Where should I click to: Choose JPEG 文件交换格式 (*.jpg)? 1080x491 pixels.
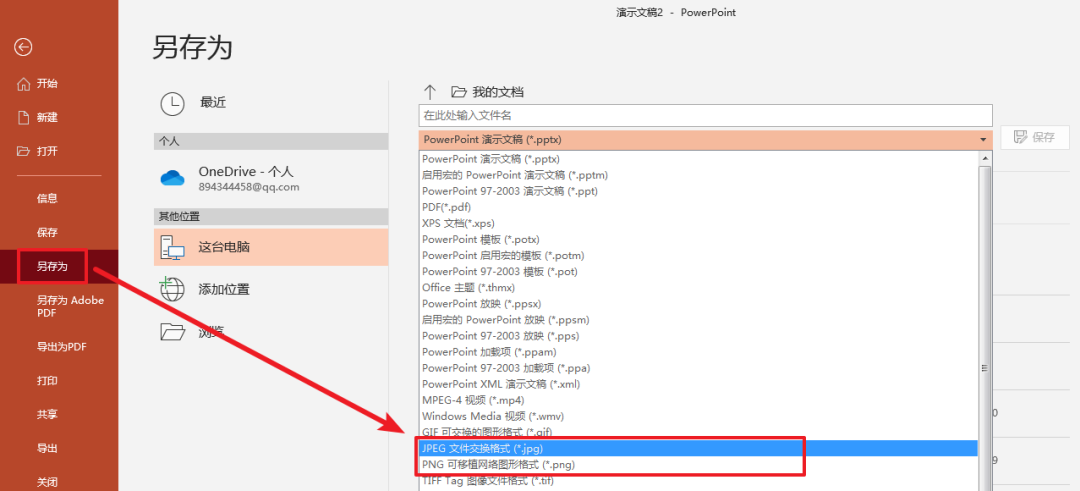[698, 448]
